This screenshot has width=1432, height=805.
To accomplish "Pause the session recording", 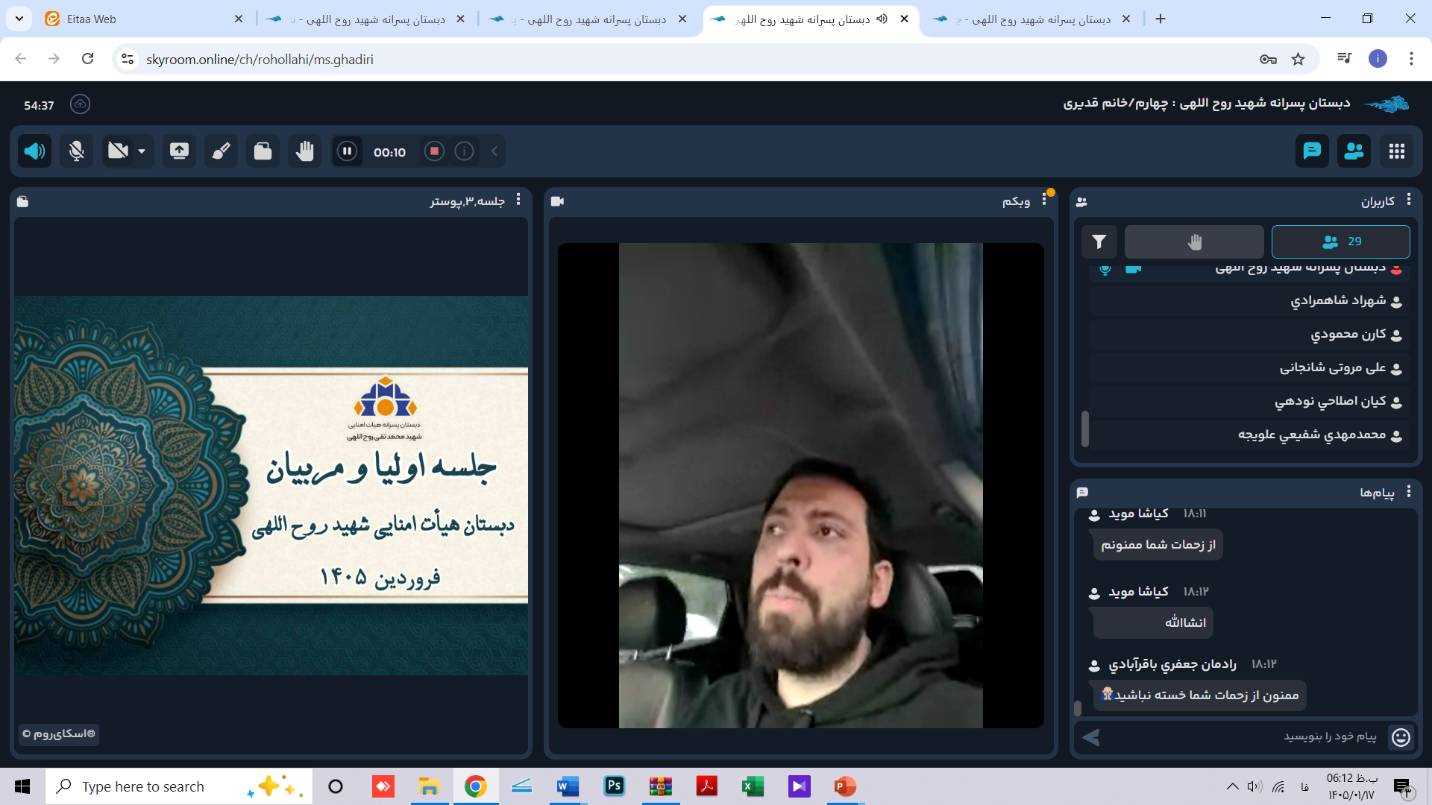I will tap(347, 151).
